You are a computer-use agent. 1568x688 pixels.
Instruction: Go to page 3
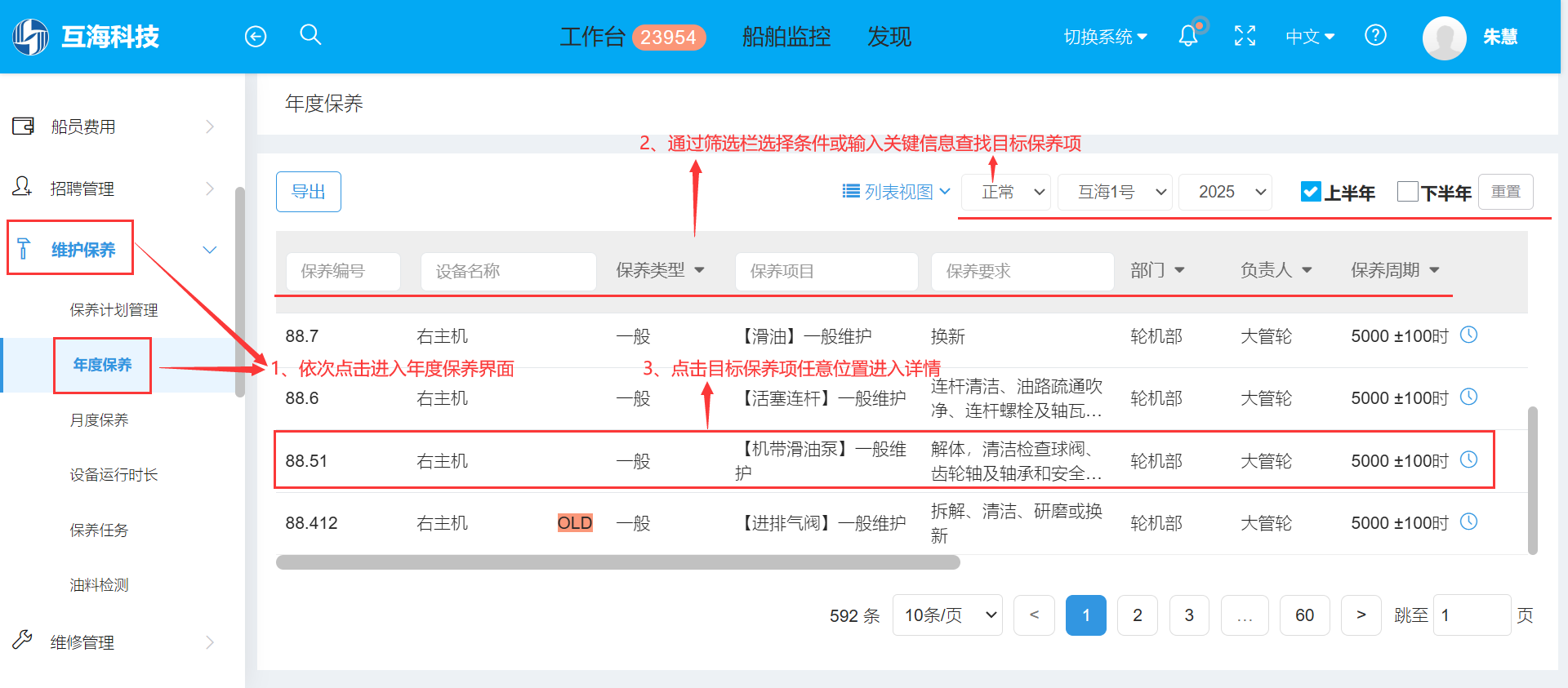coord(1189,615)
